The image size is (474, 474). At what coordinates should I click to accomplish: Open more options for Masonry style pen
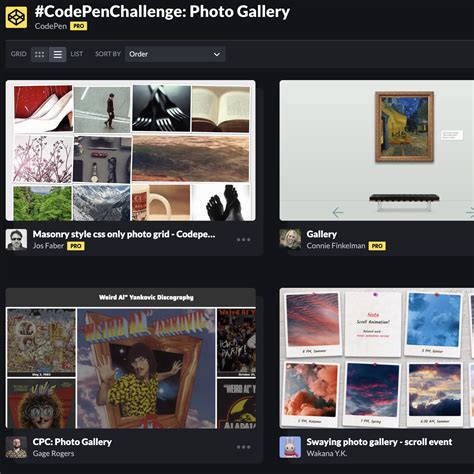244,239
